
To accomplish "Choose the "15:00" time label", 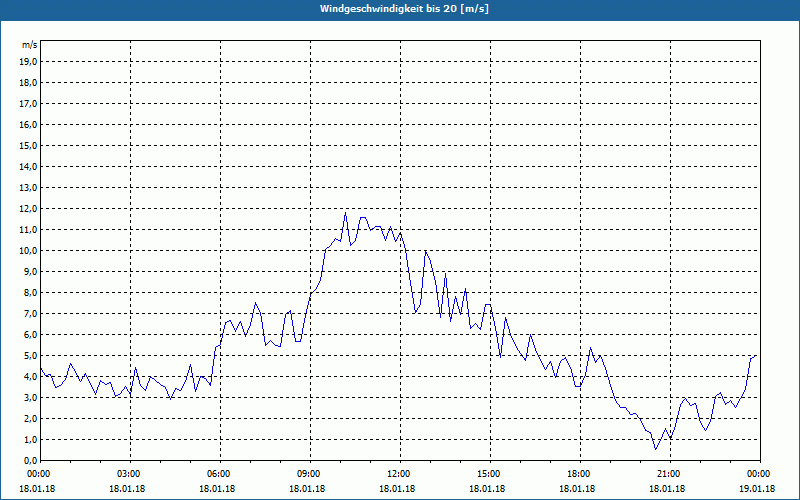I will coord(490,474).
